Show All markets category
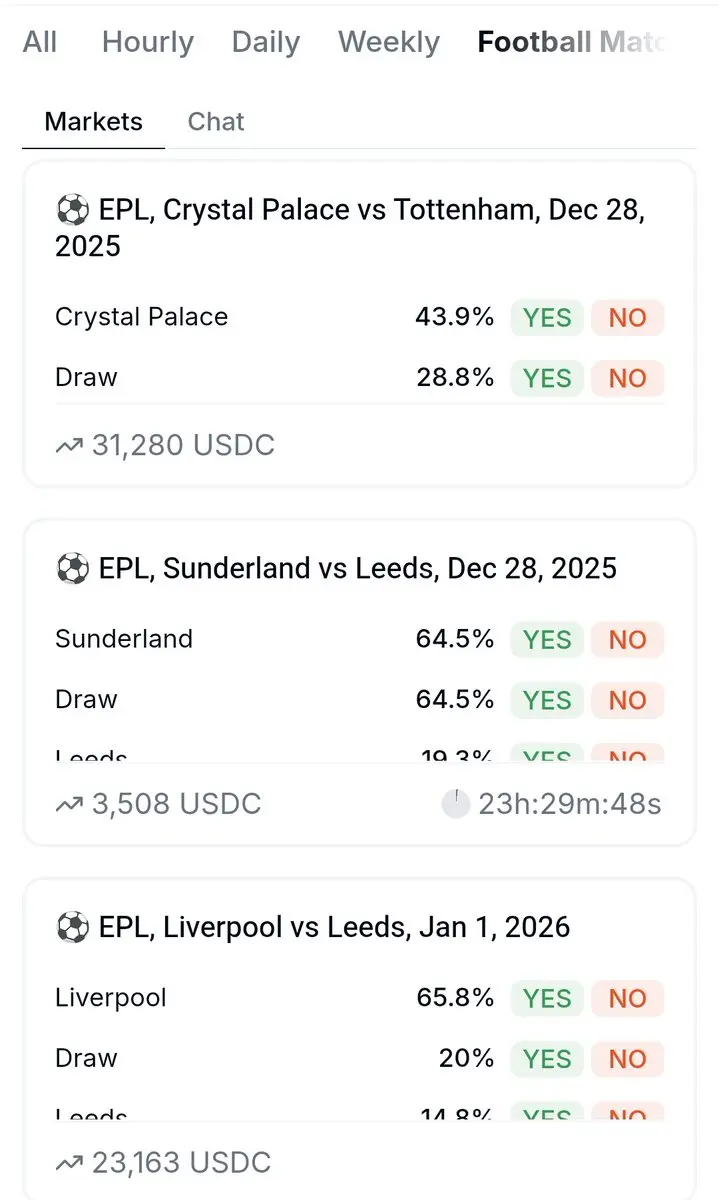 (x=40, y=42)
